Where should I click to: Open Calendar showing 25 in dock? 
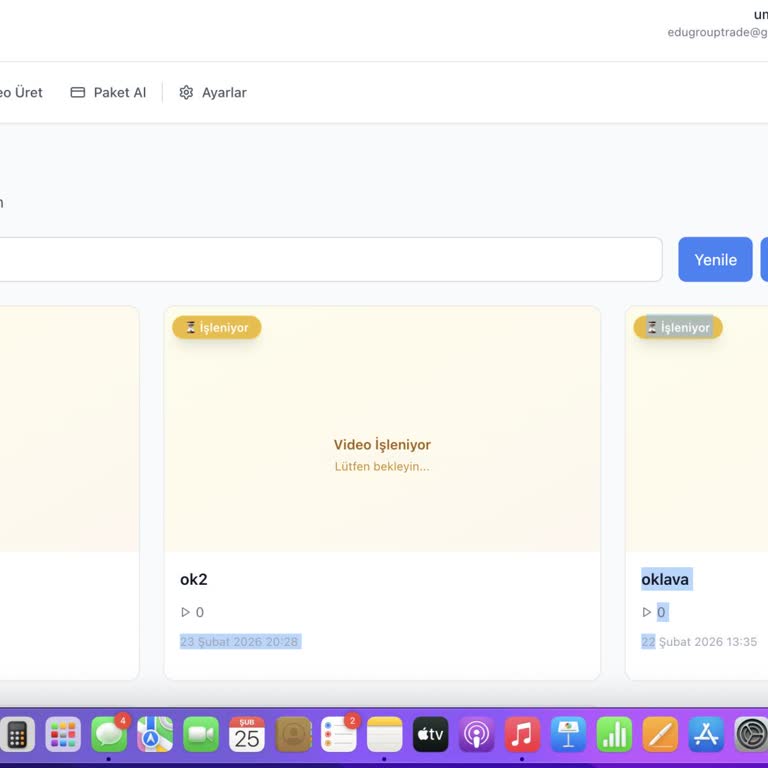247,734
